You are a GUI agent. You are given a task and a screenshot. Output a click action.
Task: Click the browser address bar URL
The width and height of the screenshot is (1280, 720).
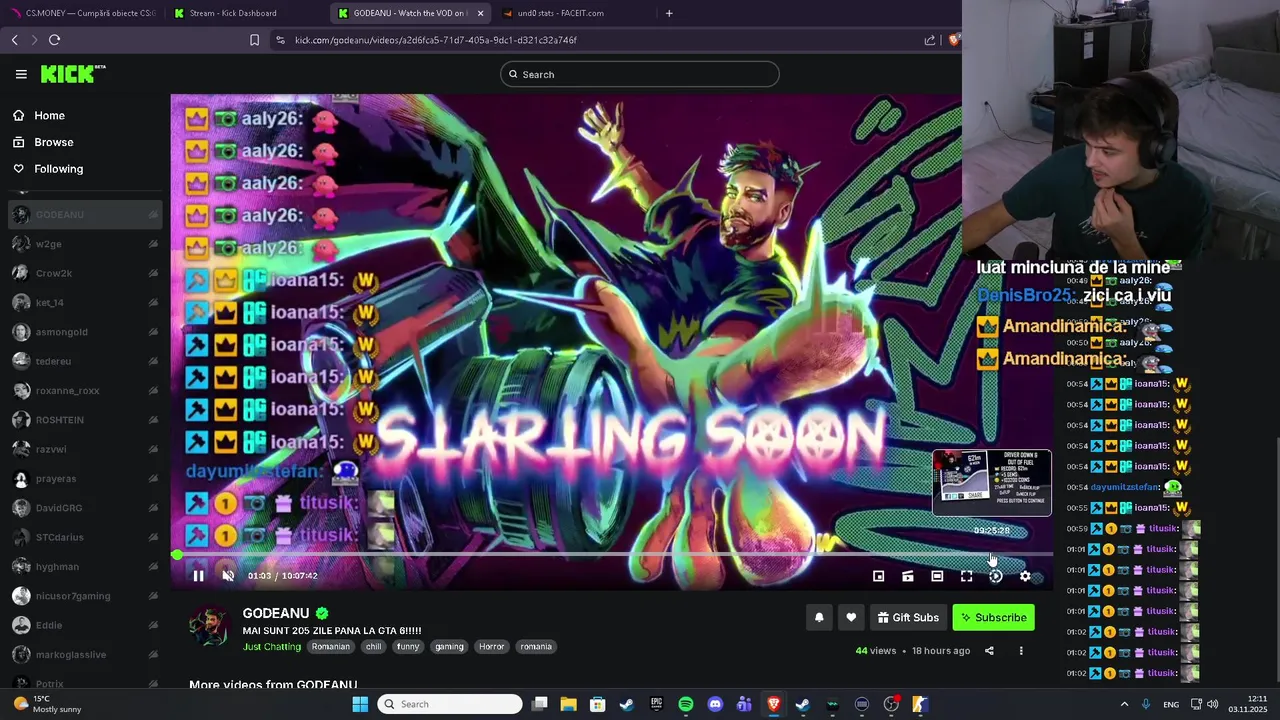tap(436, 40)
